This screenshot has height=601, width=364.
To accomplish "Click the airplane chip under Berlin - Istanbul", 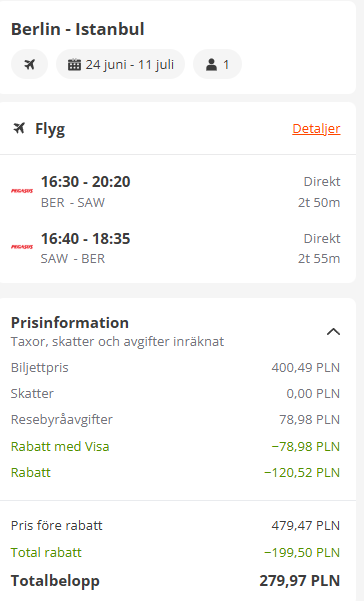I will 30,64.
